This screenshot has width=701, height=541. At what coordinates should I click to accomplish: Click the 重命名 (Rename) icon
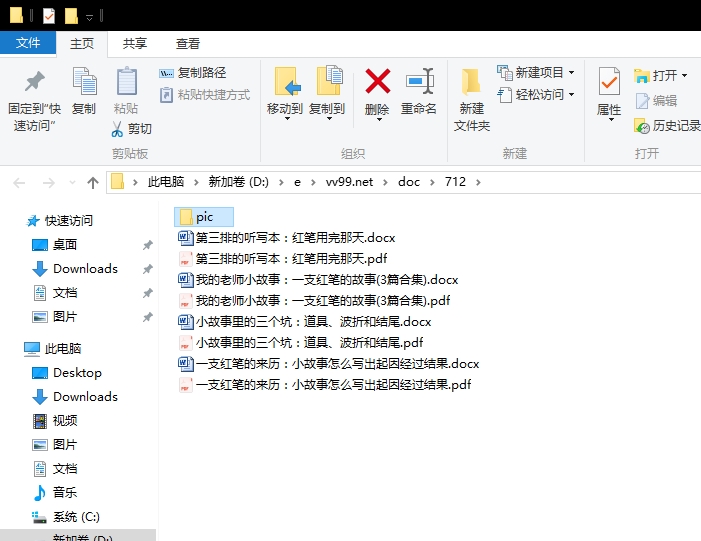419,81
